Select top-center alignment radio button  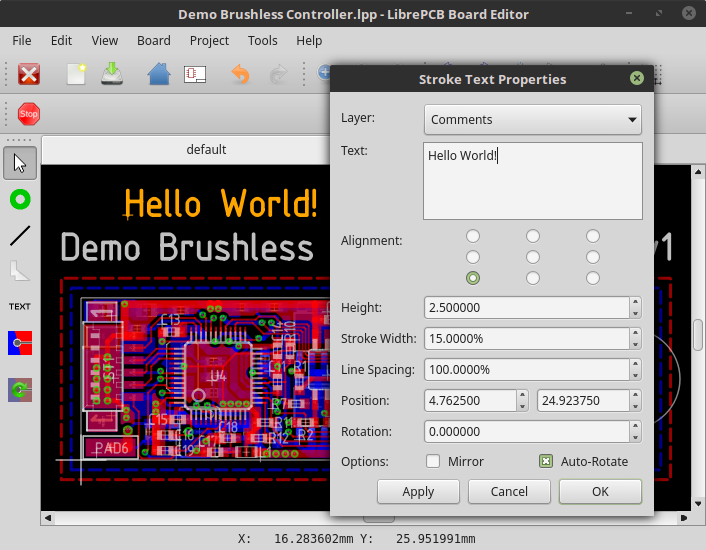tap(533, 236)
